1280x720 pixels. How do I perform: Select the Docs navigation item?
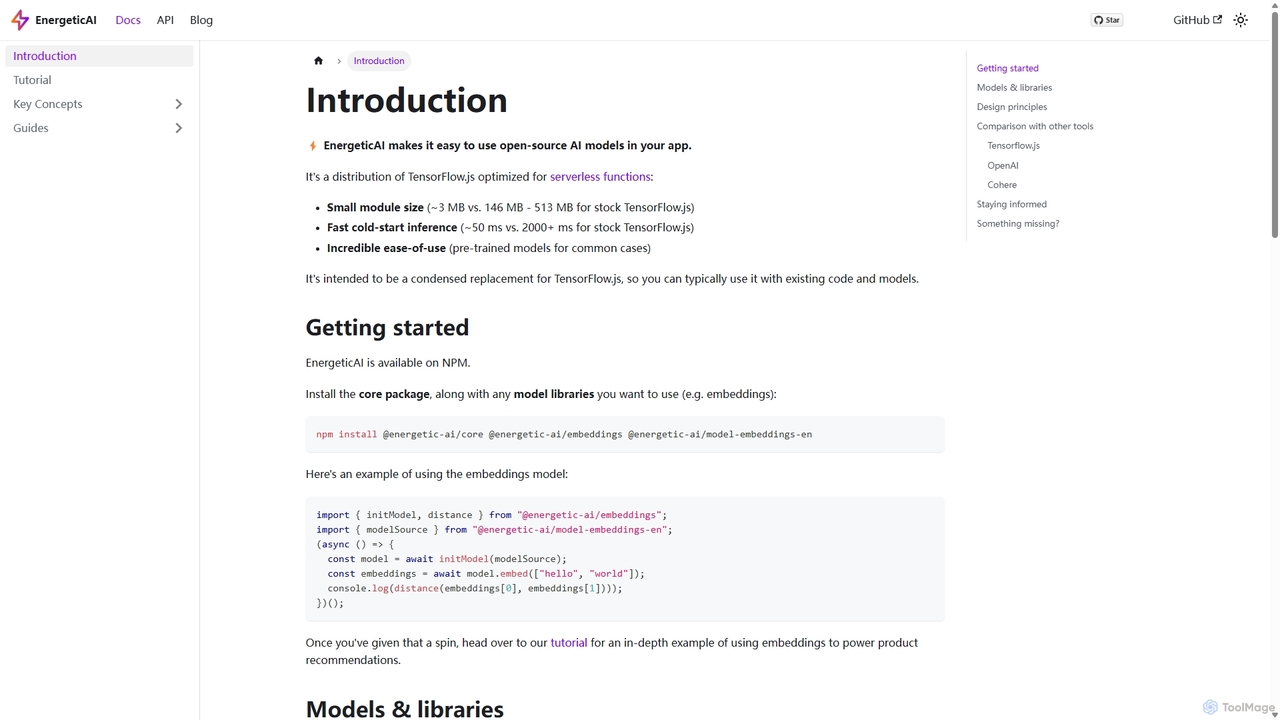point(128,20)
